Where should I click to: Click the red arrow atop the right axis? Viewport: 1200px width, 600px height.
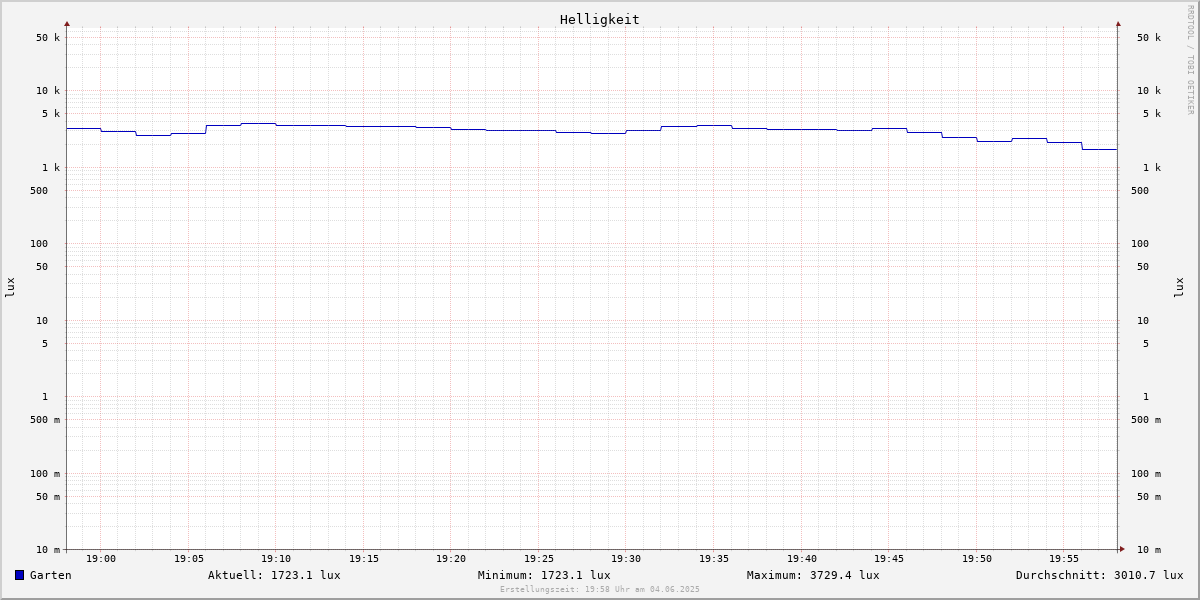click(x=1118, y=23)
